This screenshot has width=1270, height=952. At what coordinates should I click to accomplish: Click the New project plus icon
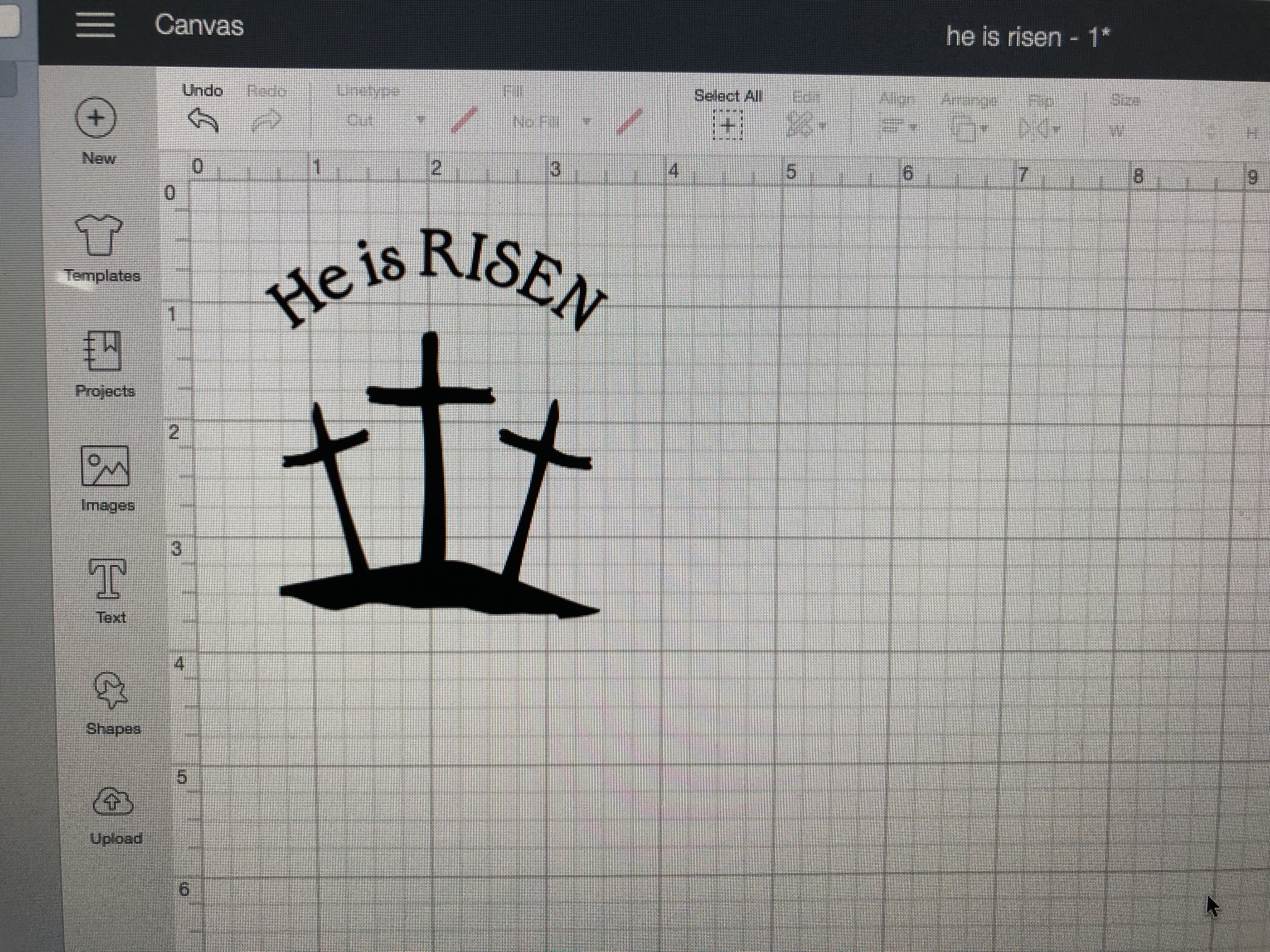pos(96,118)
